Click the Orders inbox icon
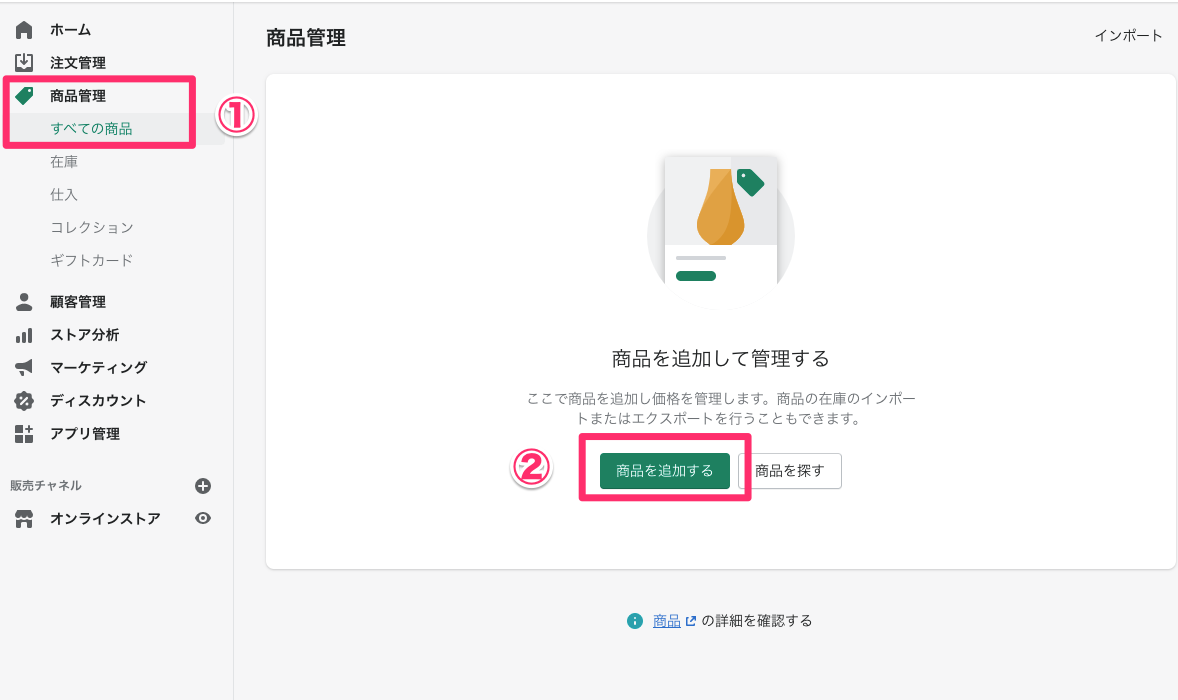This screenshot has height=700, width=1178. point(24,63)
